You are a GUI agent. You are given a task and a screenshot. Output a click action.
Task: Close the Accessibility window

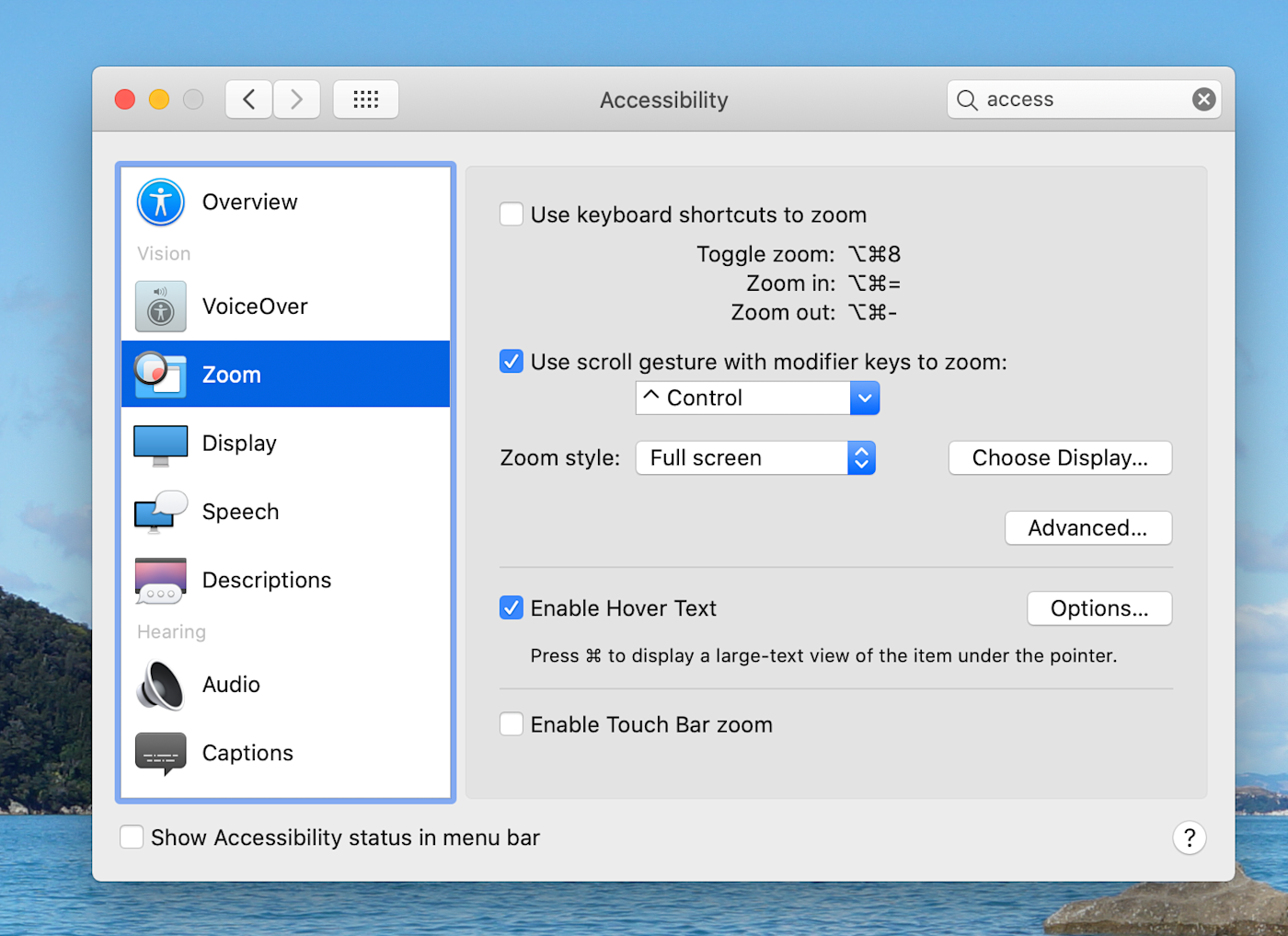[125, 99]
